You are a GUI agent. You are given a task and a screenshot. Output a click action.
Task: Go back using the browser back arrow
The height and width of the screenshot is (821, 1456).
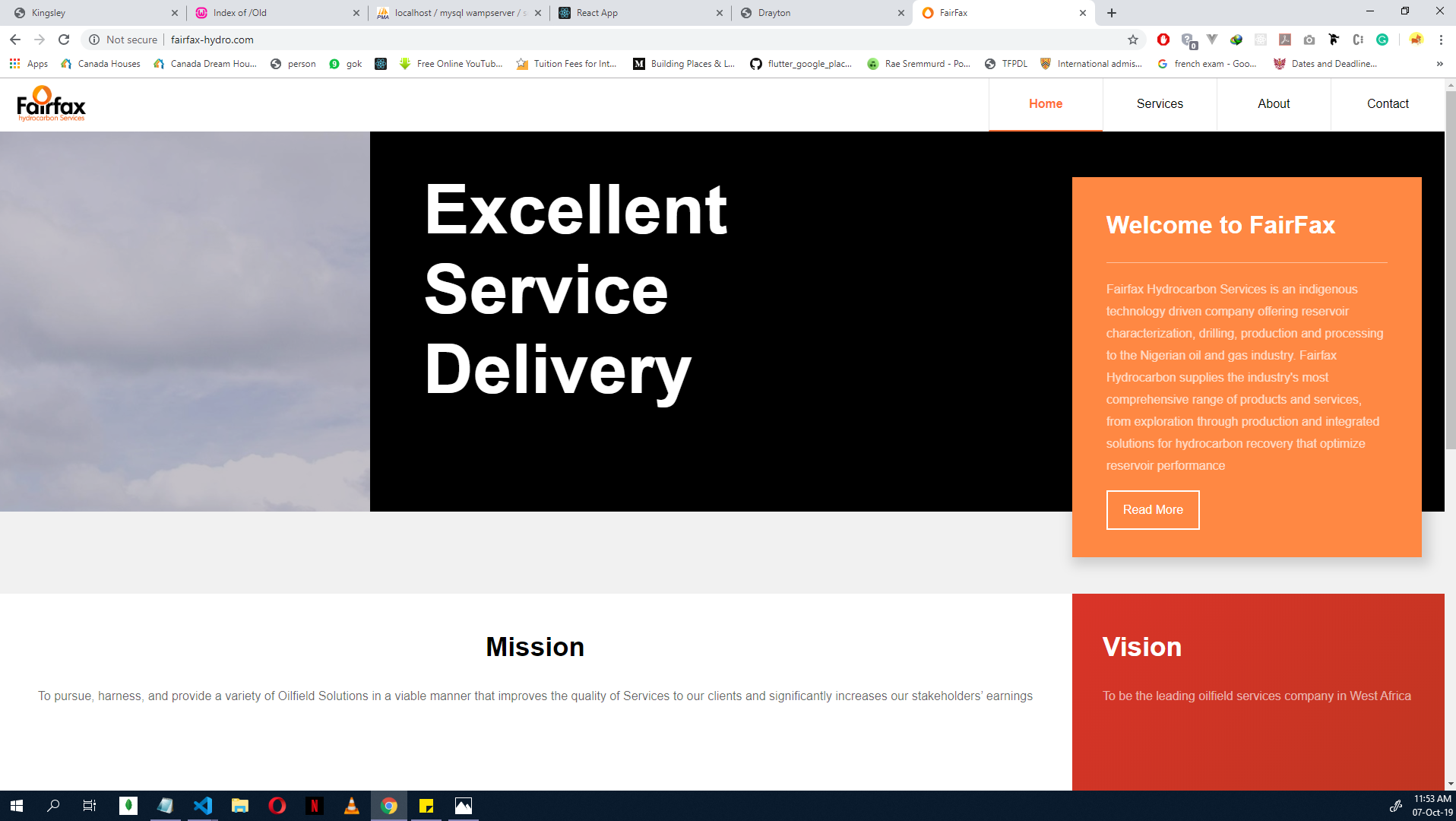pyautogui.click(x=15, y=40)
